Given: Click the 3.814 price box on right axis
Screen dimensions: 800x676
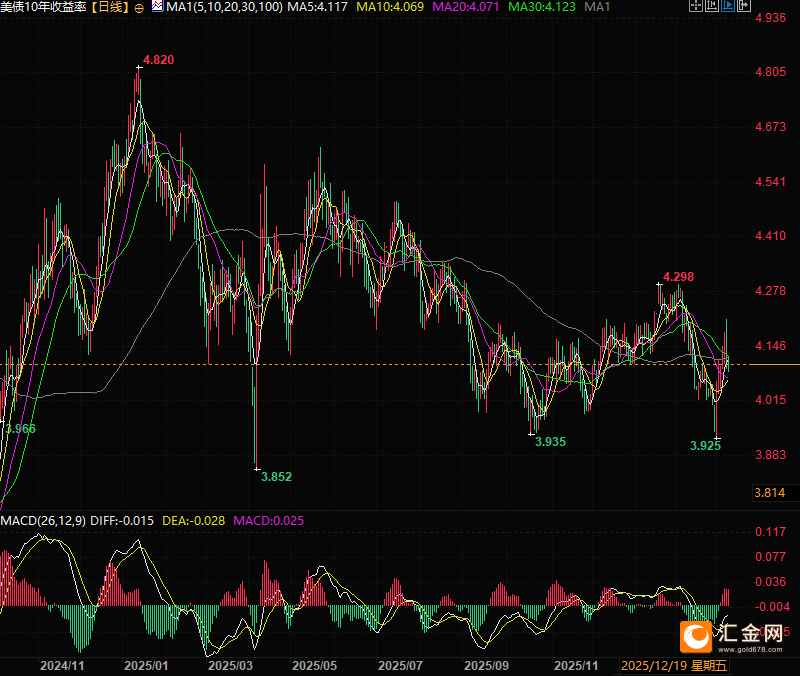Looking at the screenshot, I should coord(769,493).
